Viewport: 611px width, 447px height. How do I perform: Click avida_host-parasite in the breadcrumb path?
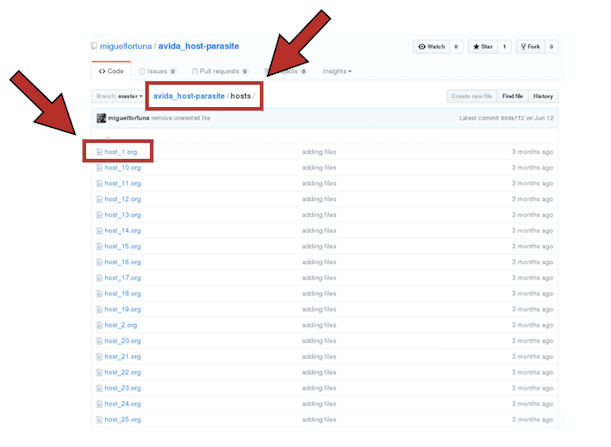click(189, 96)
